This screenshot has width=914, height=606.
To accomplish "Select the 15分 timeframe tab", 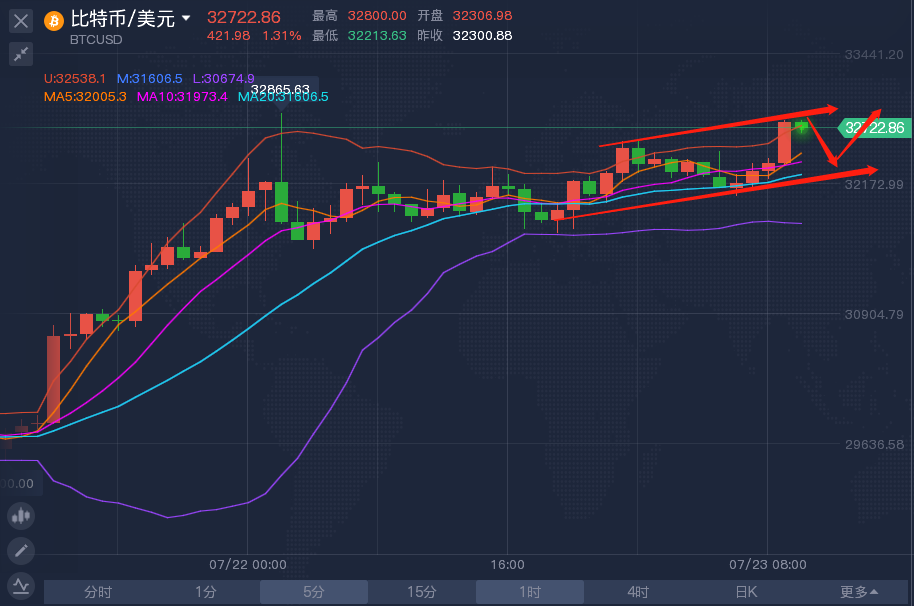I will (421, 592).
